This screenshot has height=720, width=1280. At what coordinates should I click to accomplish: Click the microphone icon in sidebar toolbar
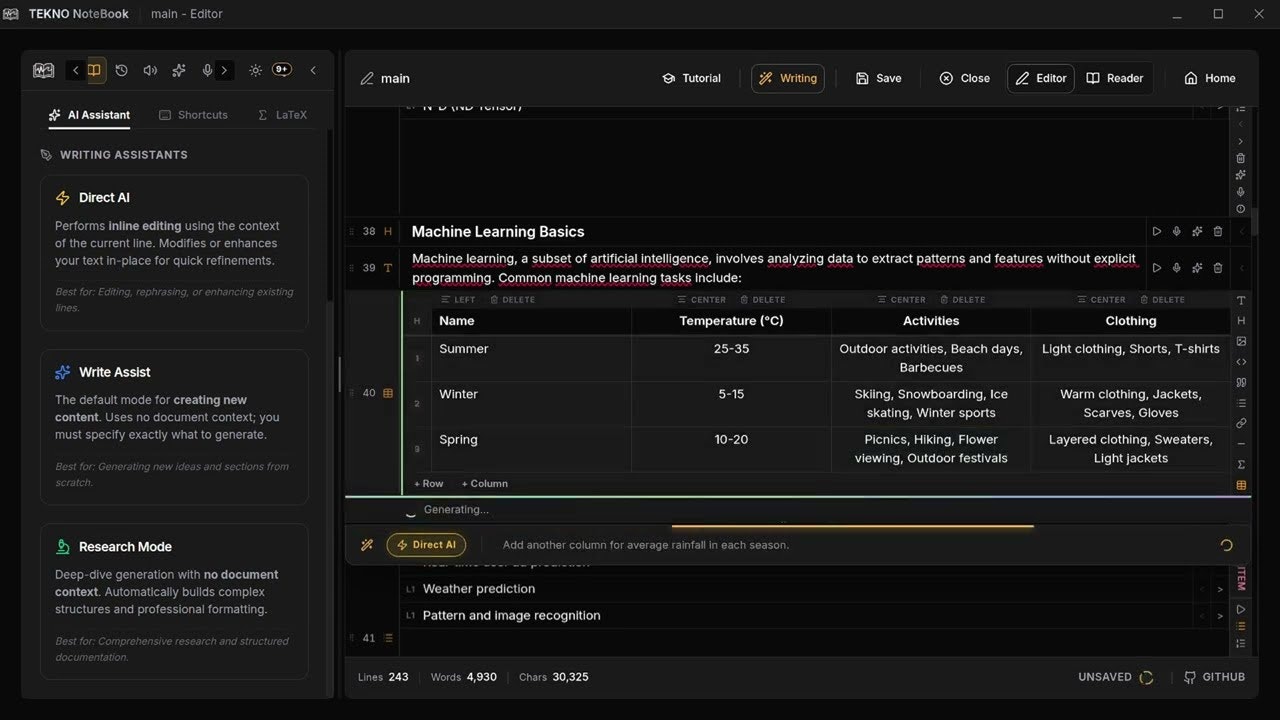207,70
